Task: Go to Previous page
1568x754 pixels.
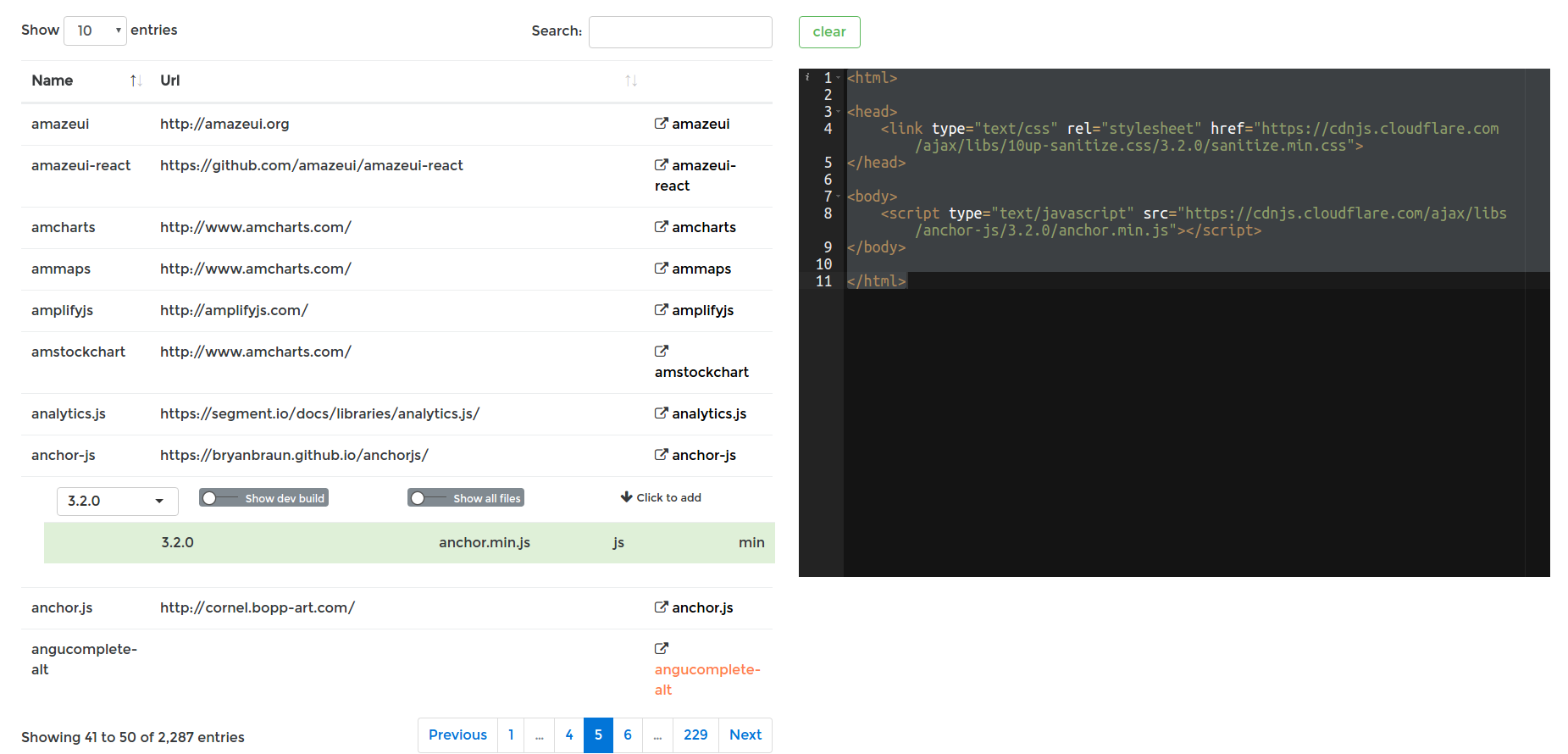Action: [457, 735]
